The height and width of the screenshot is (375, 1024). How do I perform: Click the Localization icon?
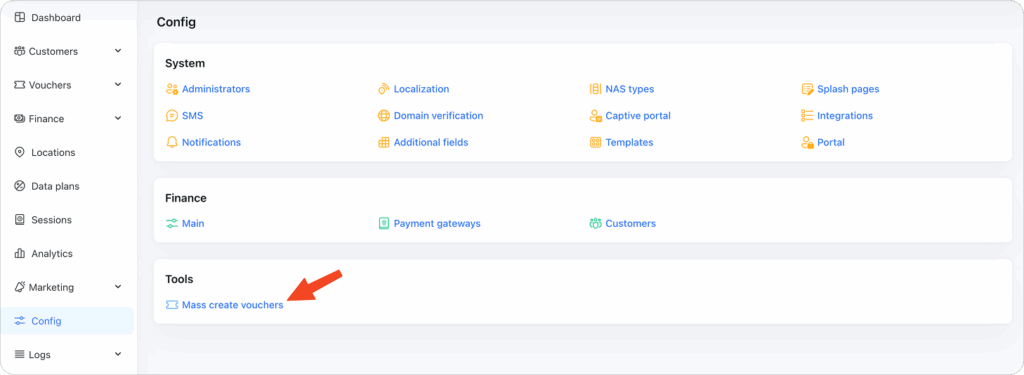click(383, 89)
